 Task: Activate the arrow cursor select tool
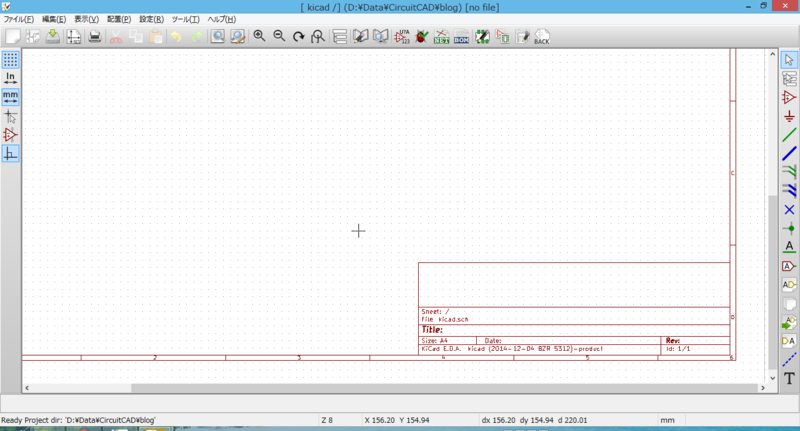[x=789, y=60]
